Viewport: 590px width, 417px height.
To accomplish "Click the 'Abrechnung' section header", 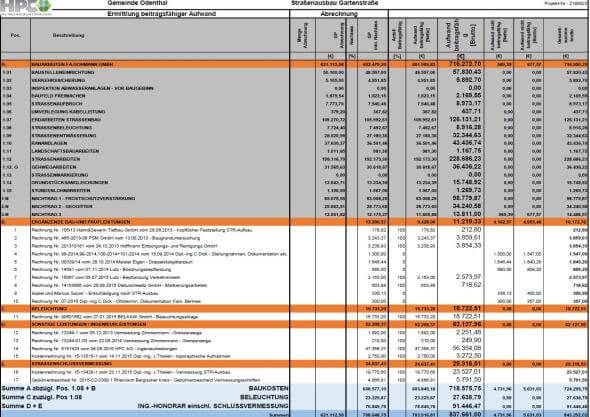I will coord(339,14).
